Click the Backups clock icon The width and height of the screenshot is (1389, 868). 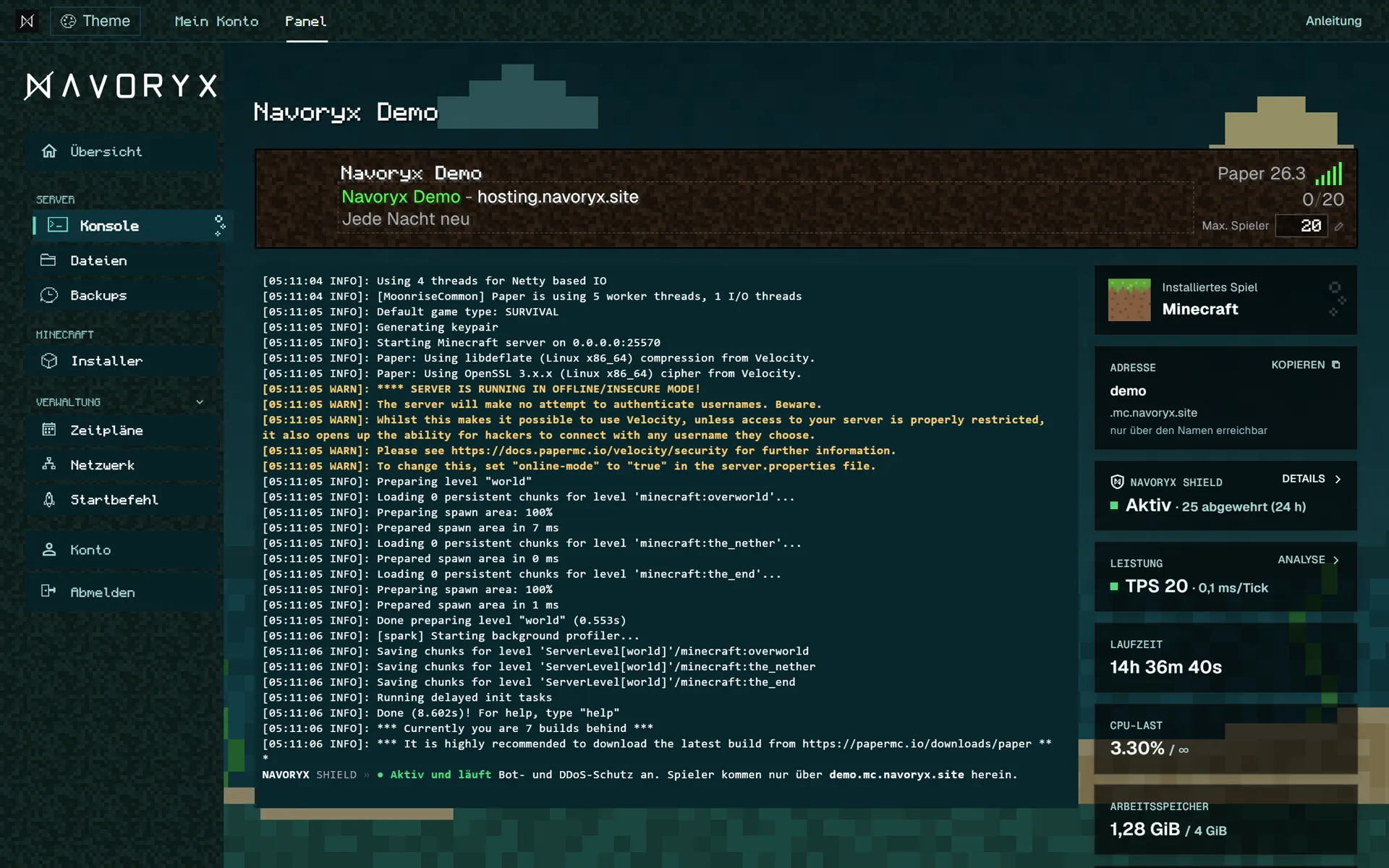48,295
